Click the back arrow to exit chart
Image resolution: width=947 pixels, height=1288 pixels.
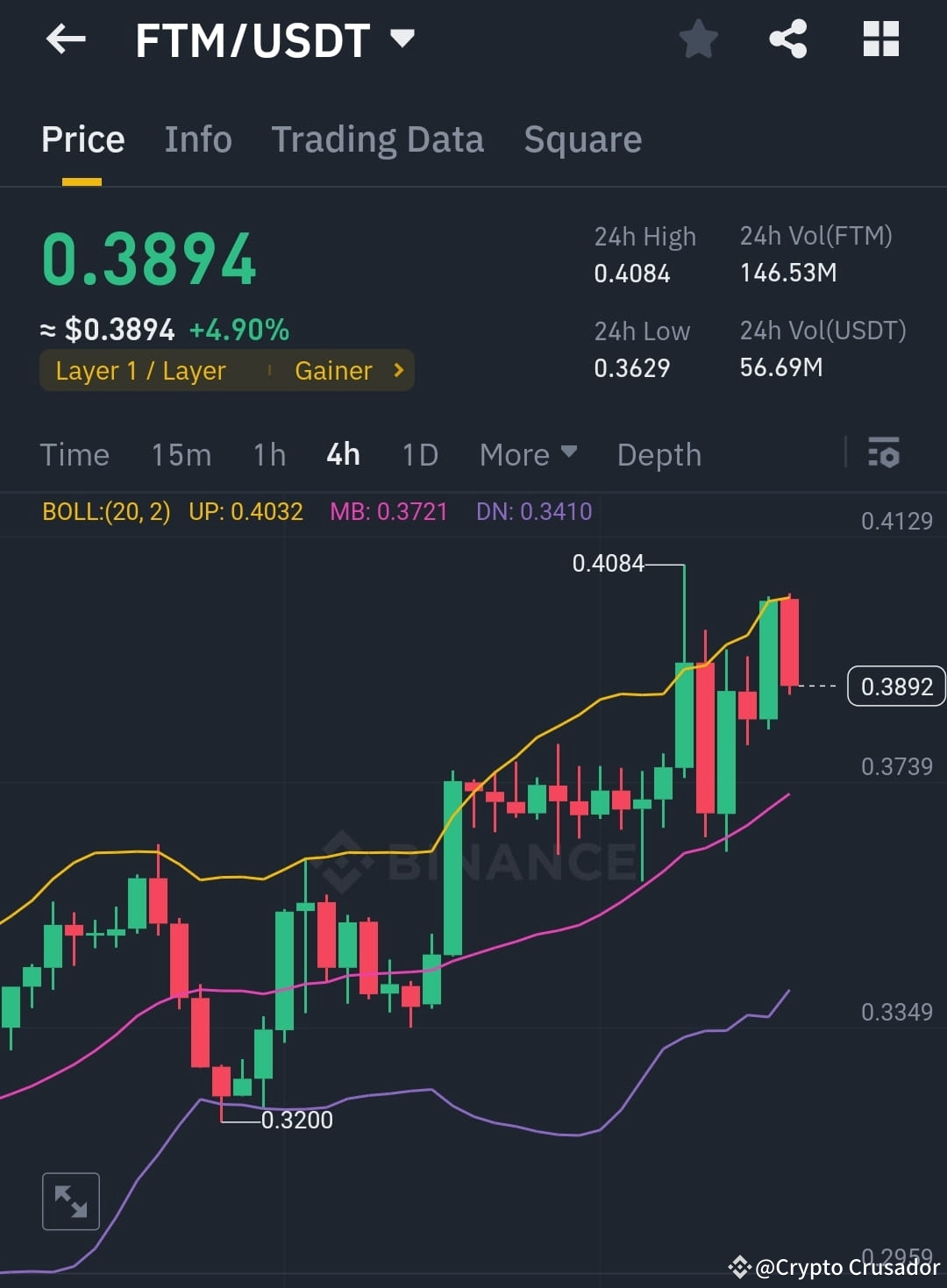click(66, 39)
